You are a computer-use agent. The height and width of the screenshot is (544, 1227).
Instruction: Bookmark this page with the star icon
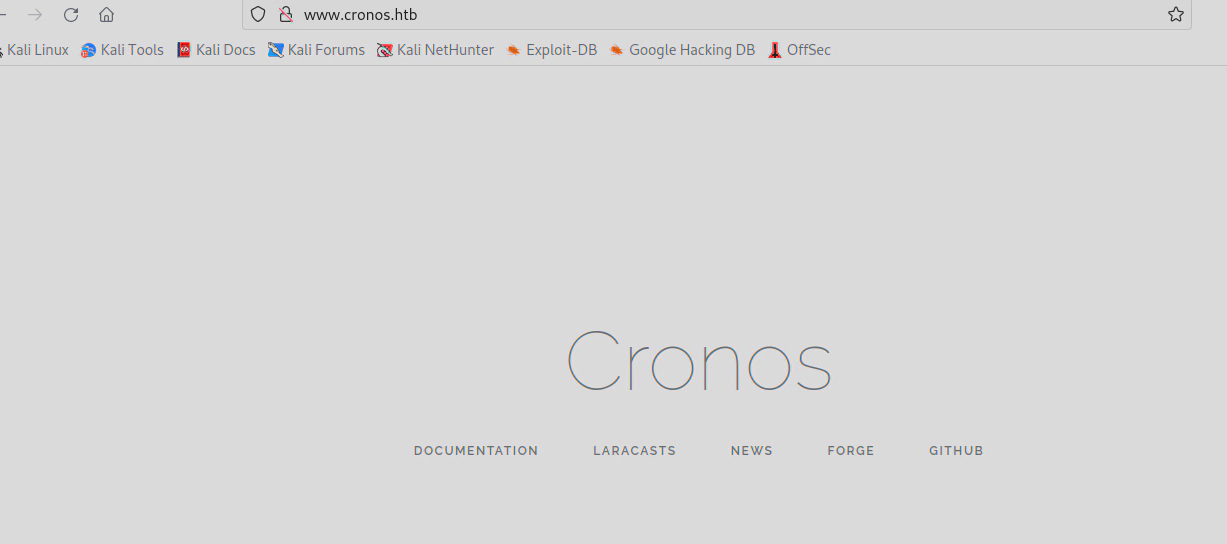tap(1176, 15)
